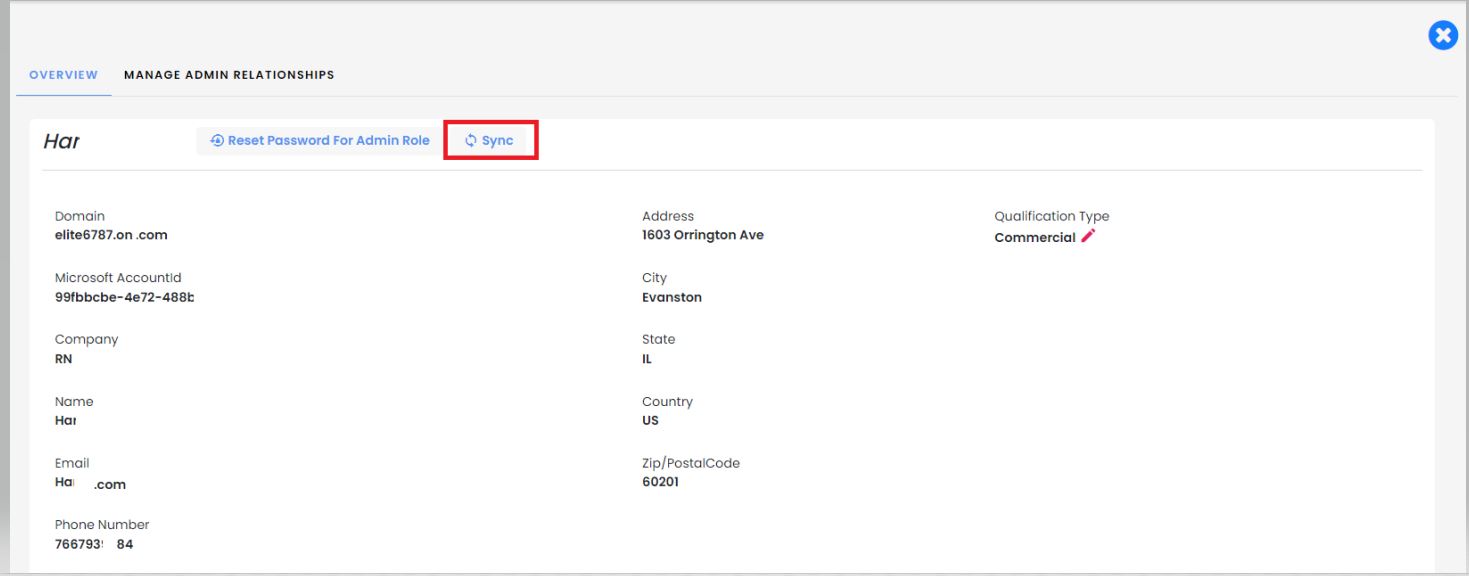Select the email value ending in .com
The width and height of the screenshot is (1469, 576).
coord(90,483)
